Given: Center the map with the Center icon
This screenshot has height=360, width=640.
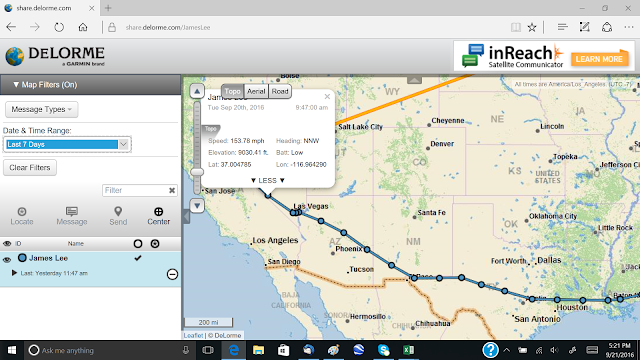Looking at the screenshot, I should click(158, 211).
